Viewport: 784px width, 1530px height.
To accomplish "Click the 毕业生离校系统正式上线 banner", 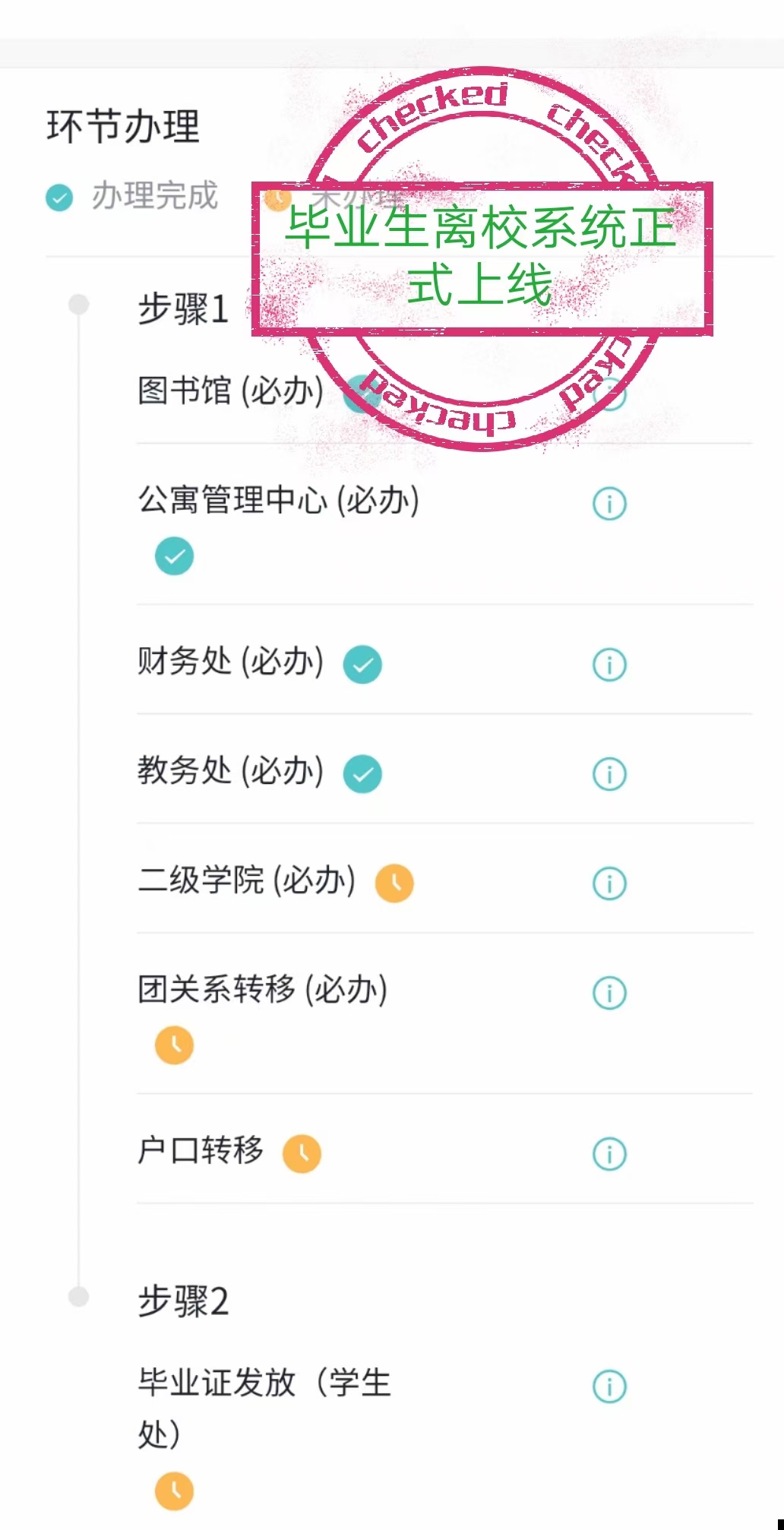I will click(482, 258).
